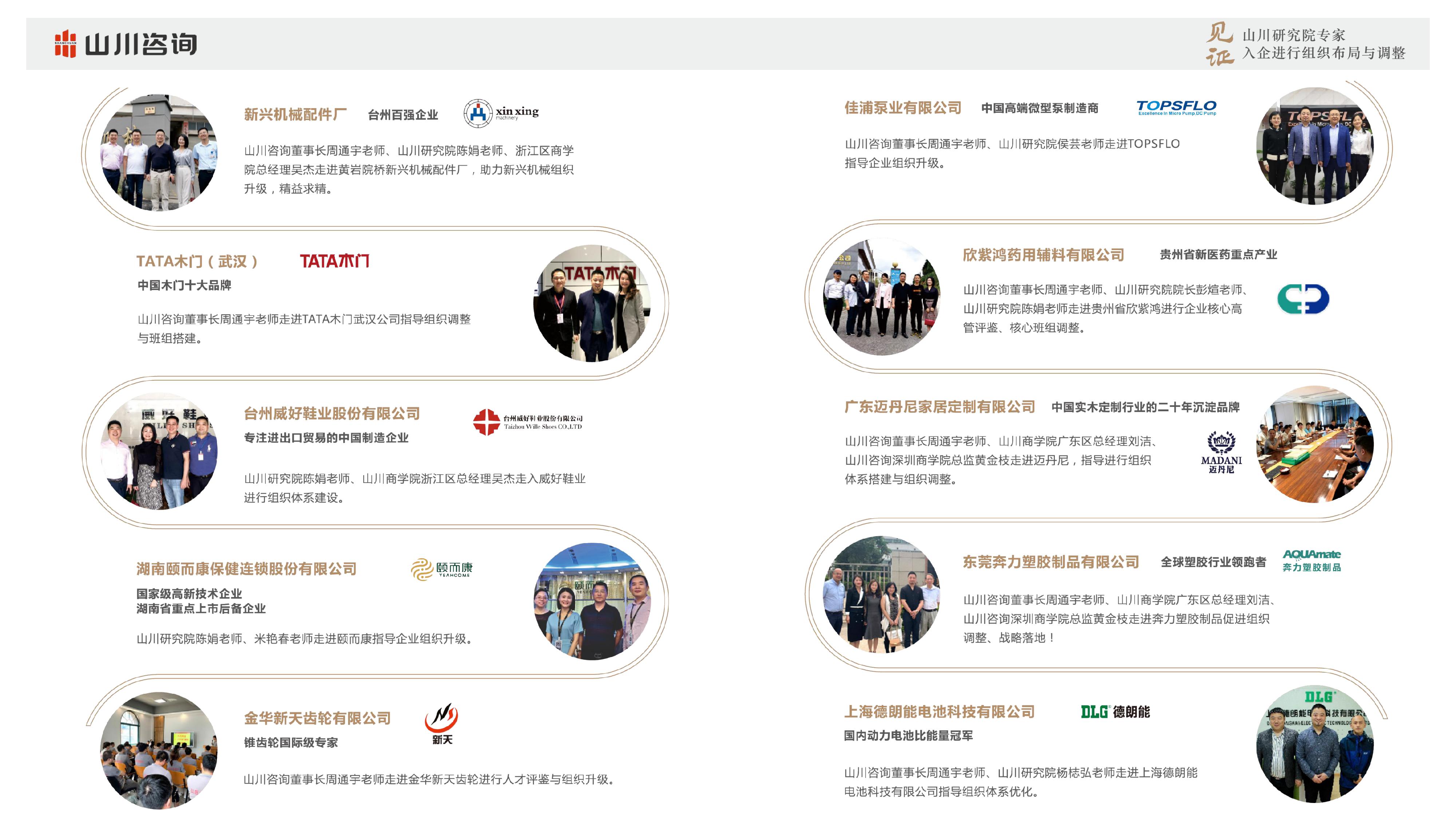Open the 金华新天齿轮 classroom photo
This screenshot has height=819, width=1456.
[x=159, y=751]
